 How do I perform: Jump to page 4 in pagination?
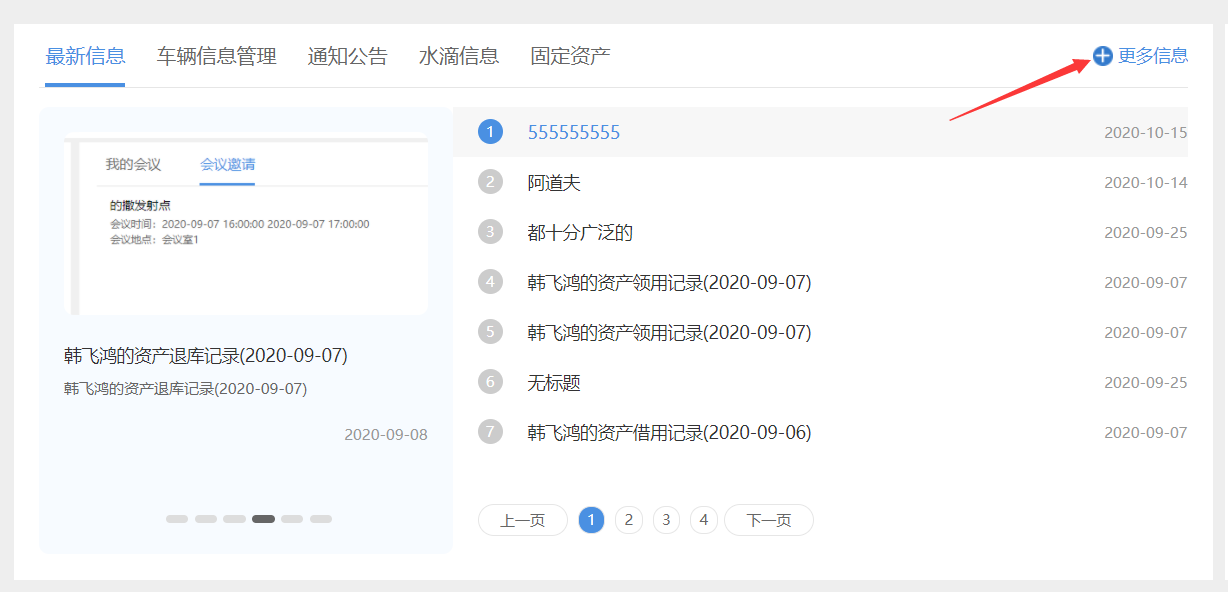704,520
